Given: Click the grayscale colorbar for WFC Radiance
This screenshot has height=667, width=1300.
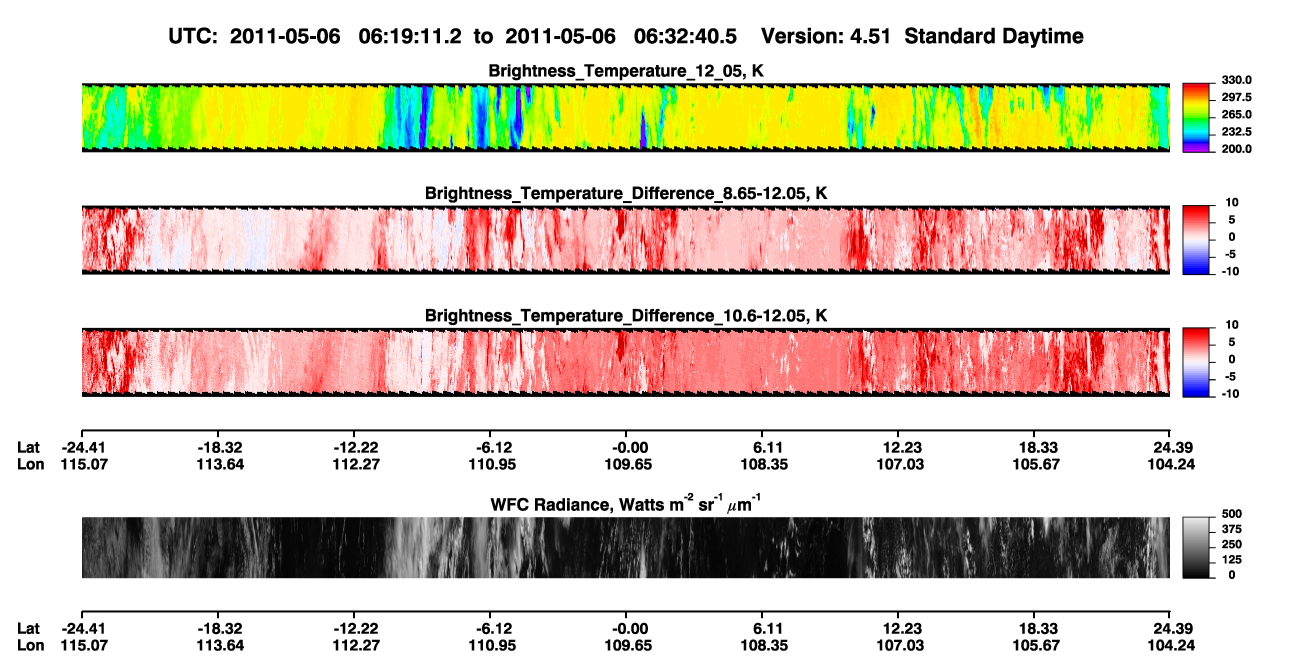Looking at the screenshot, I should (1197, 547).
